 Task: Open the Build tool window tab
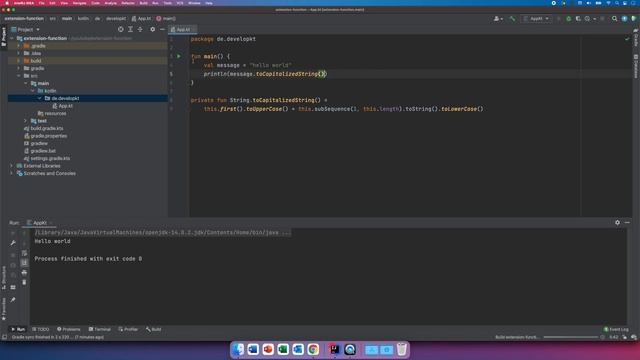154,329
